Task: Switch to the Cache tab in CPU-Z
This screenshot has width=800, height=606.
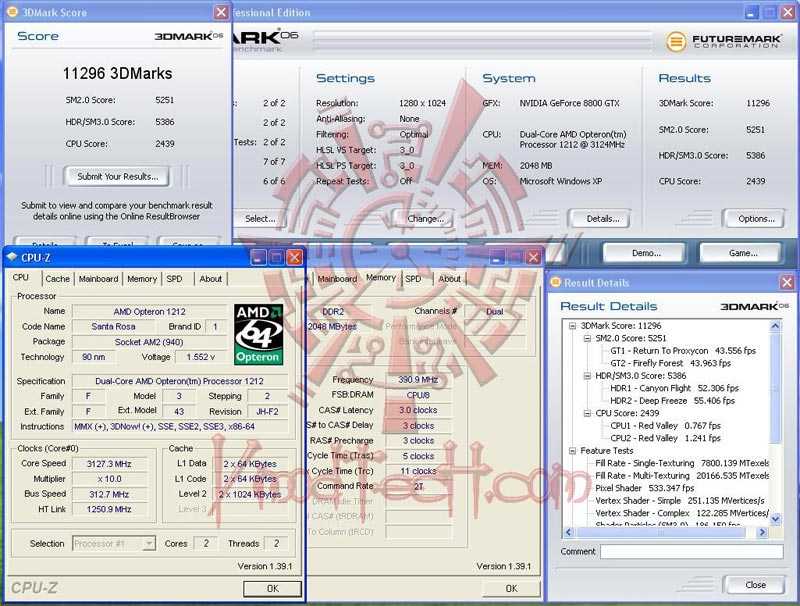Action: click(x=57, y=279)
